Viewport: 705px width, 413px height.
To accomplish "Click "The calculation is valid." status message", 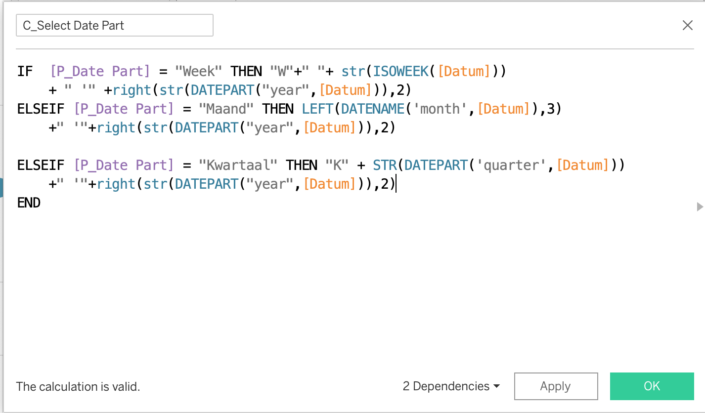I will coord(78,386).
